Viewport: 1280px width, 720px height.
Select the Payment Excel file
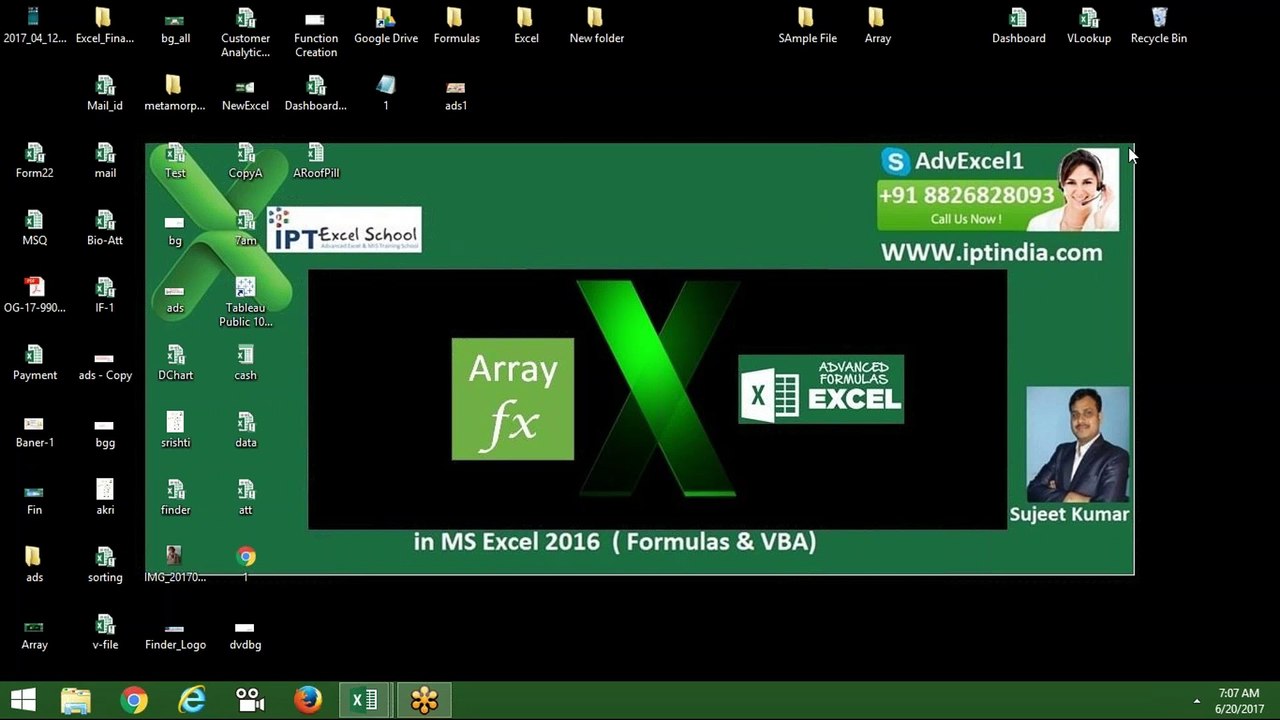pyautogui.click(x=34, y=363)
